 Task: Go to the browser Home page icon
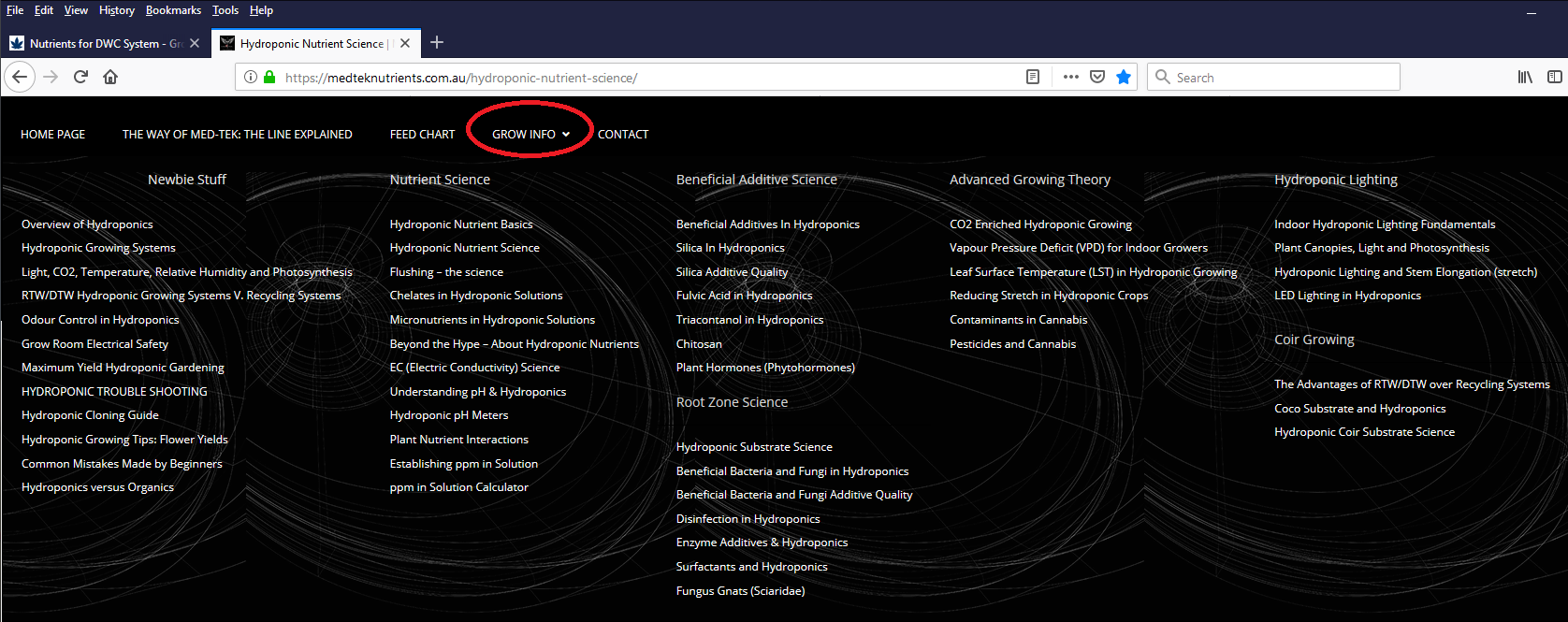(110, 77)
